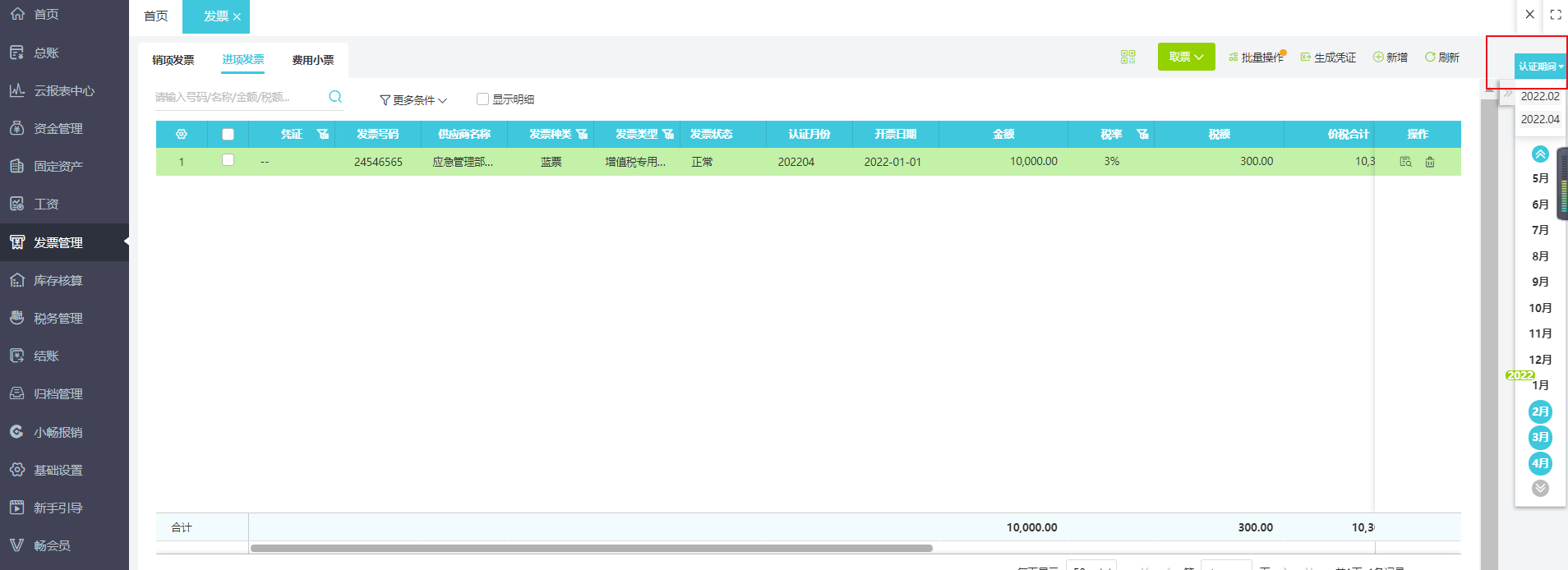The height and width of the screenshot is (570, 1568).
Task: Open the 取票 dropdown button
Action: [1186, 57]
